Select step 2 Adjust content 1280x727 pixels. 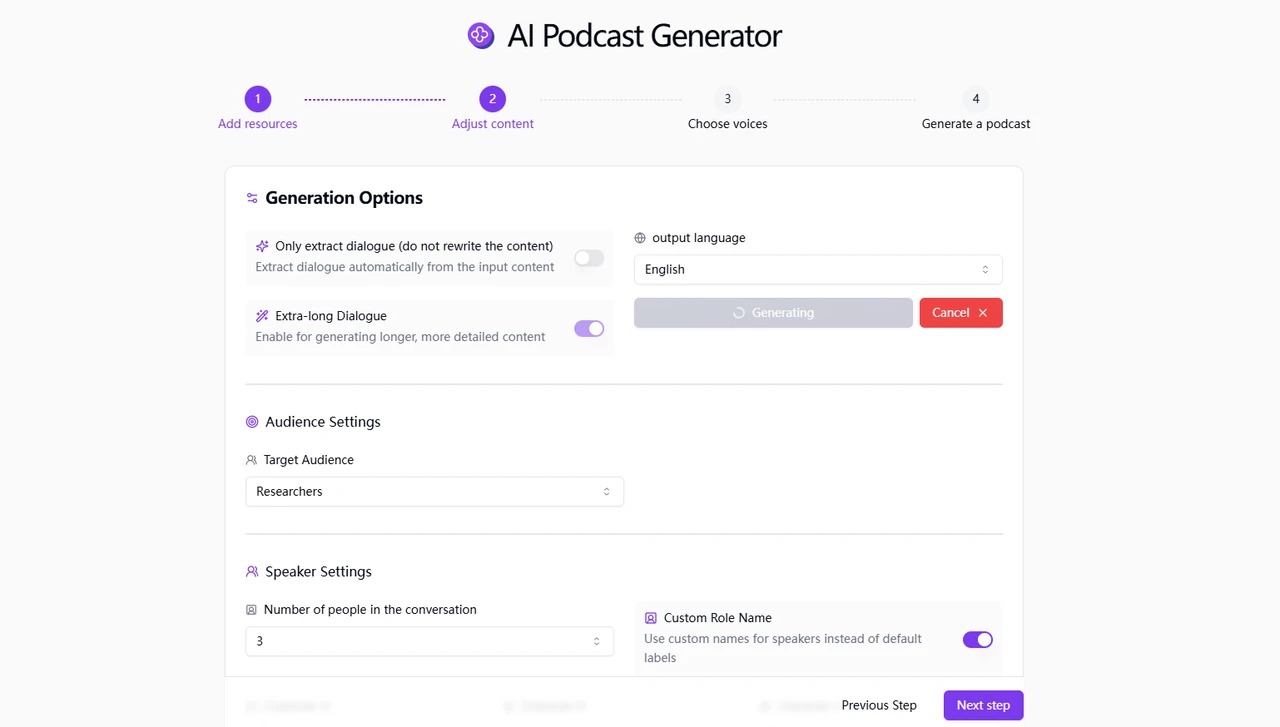pos(492,109)
